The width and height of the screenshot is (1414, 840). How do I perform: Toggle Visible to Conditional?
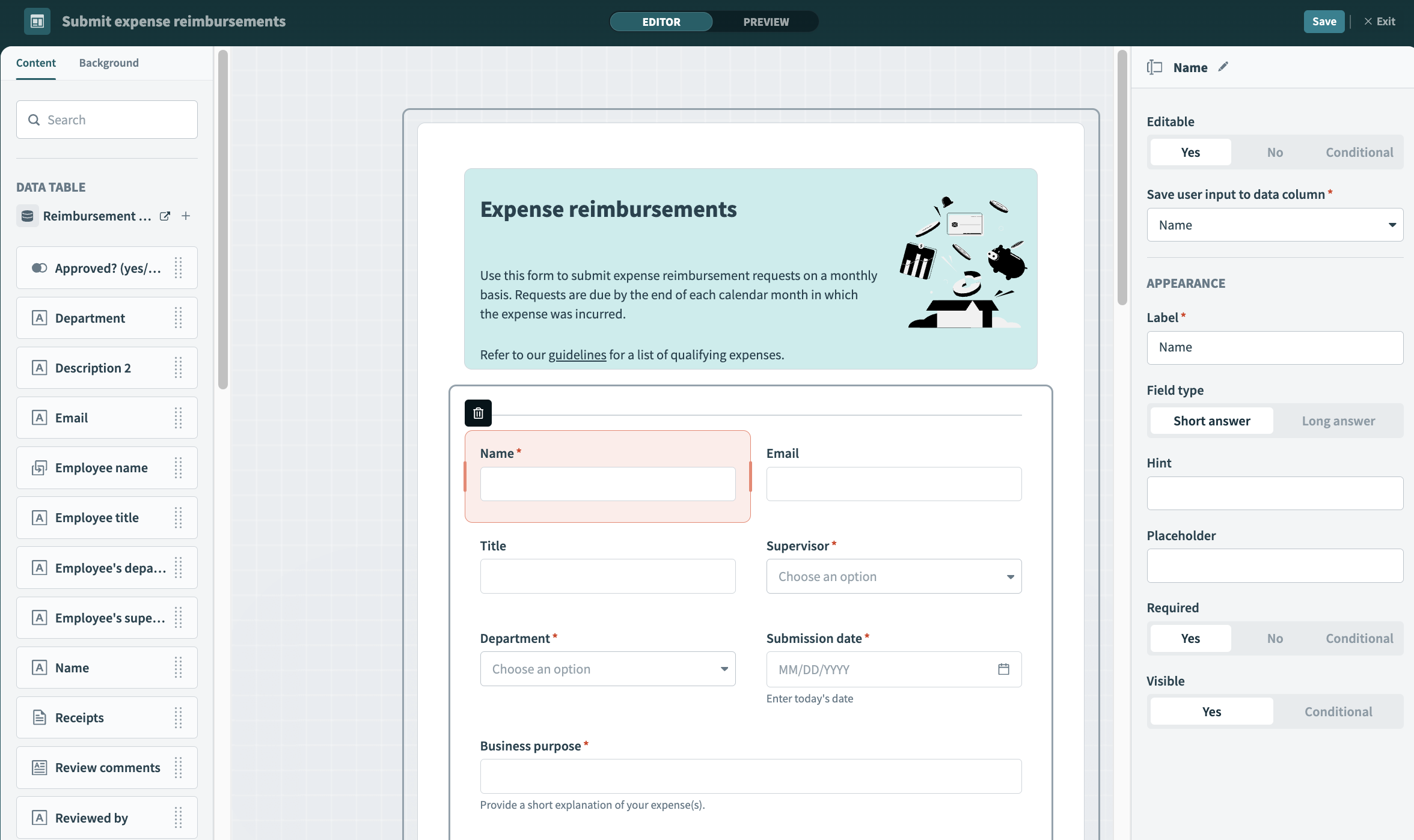1338,711
